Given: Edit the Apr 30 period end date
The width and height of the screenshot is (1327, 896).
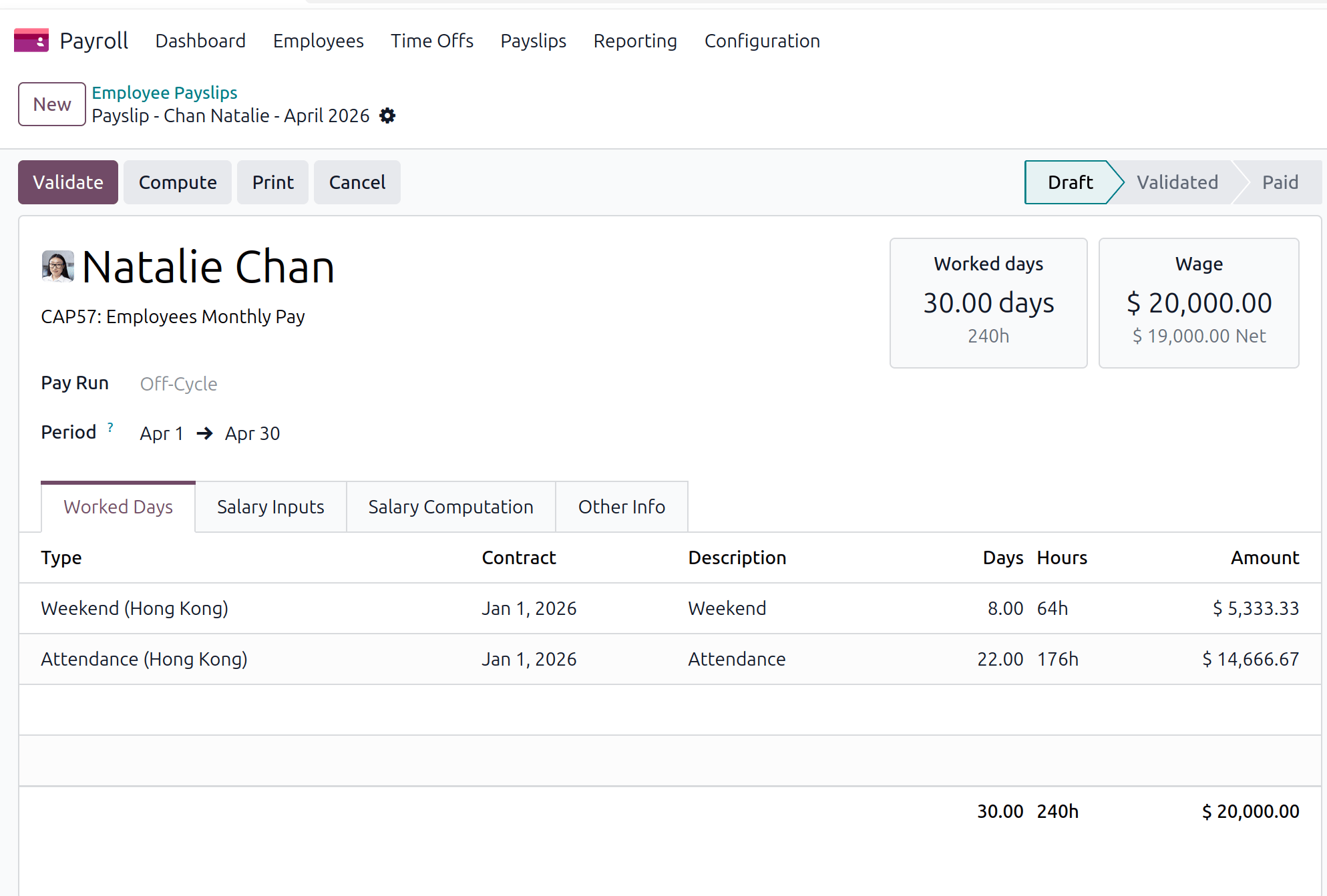Looking at the screenshot, I should tap(252, 433).
